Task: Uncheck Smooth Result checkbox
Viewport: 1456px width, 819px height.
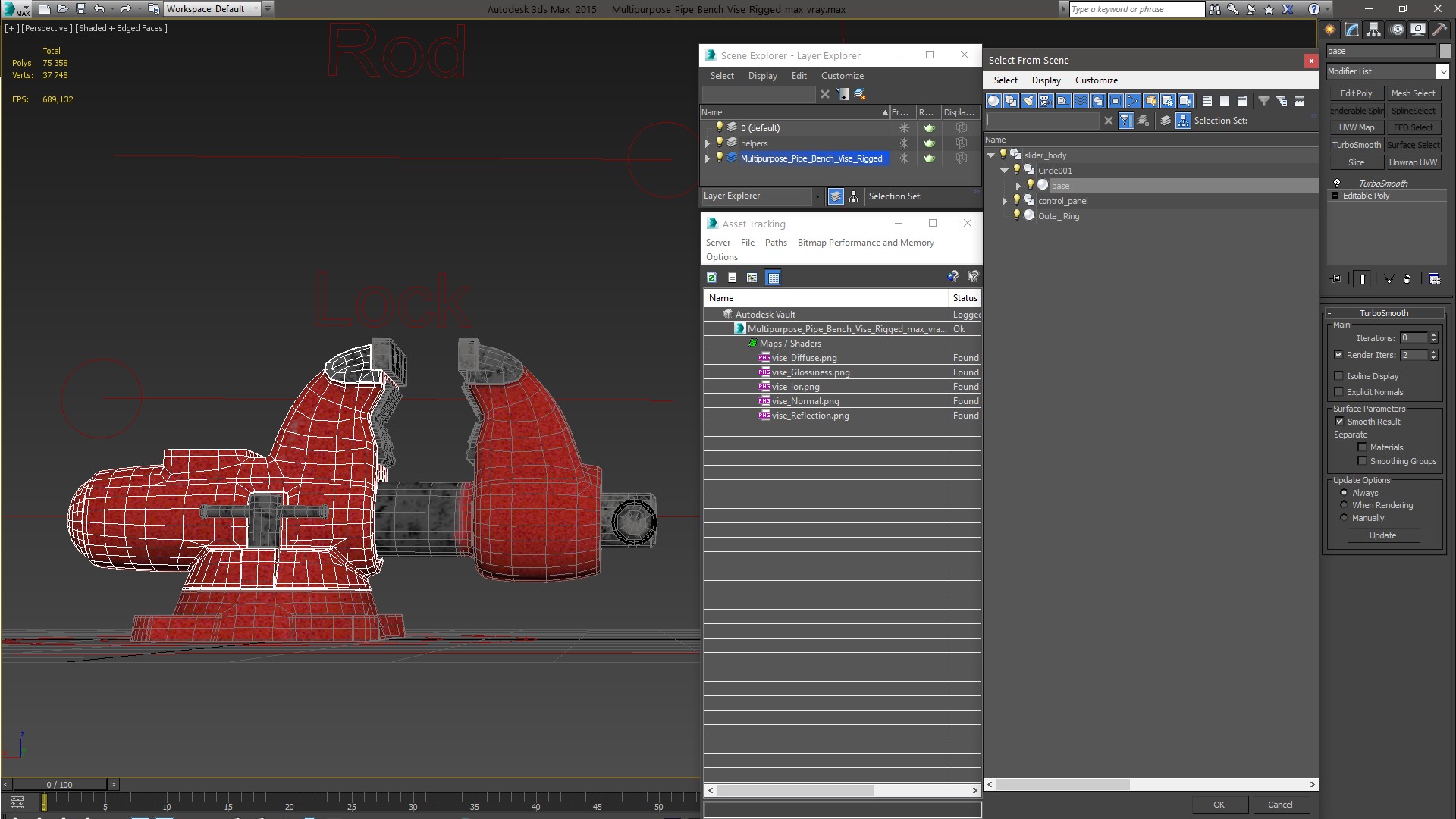Action: click(1338, 422)
